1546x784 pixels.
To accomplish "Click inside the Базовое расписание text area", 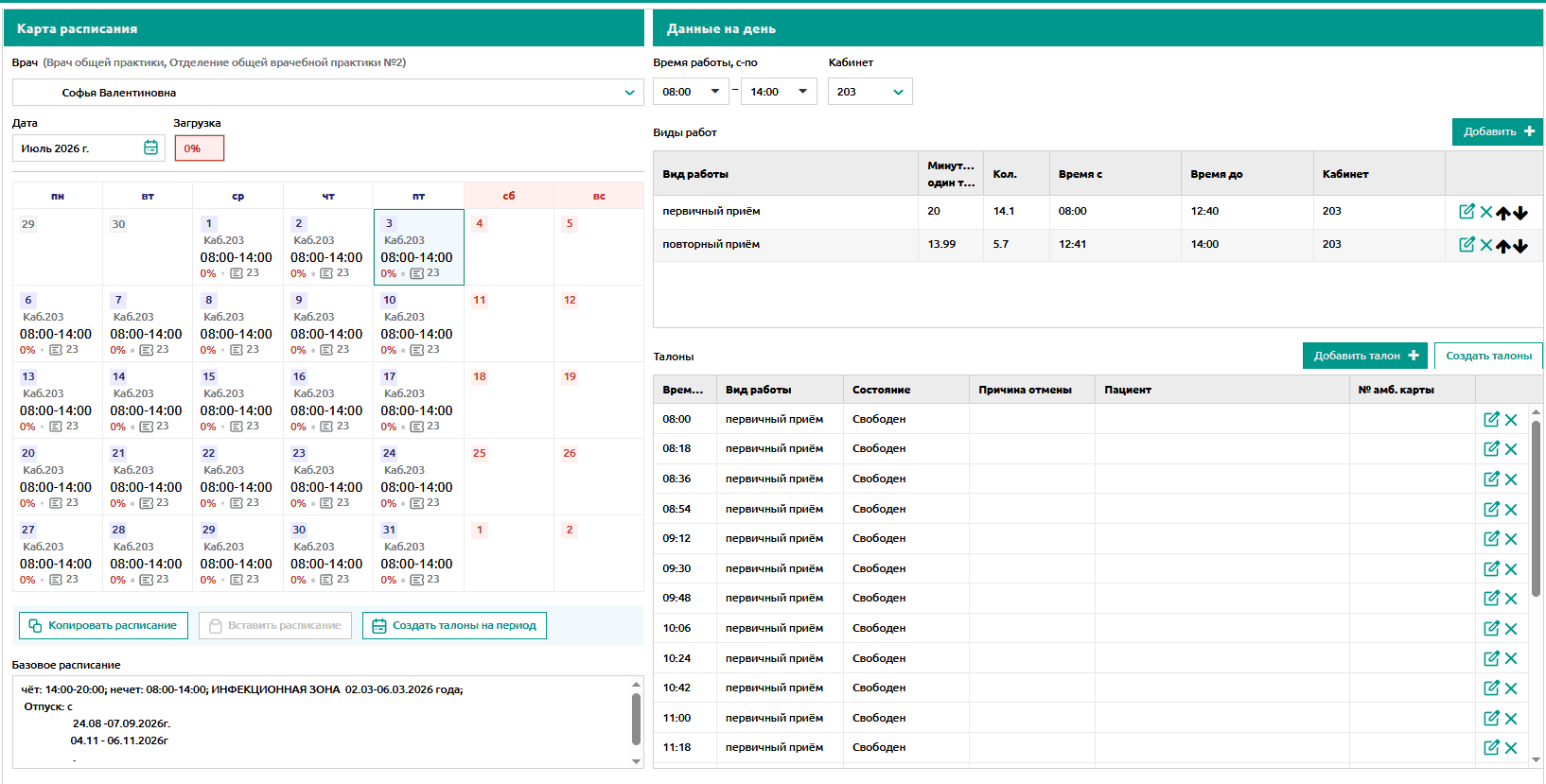I will [x=321, y=722].
